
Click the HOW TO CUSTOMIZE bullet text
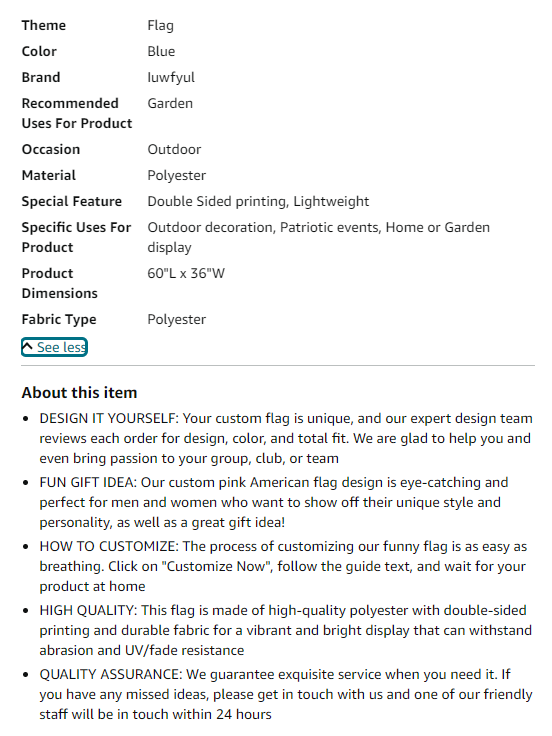point(283,566)
